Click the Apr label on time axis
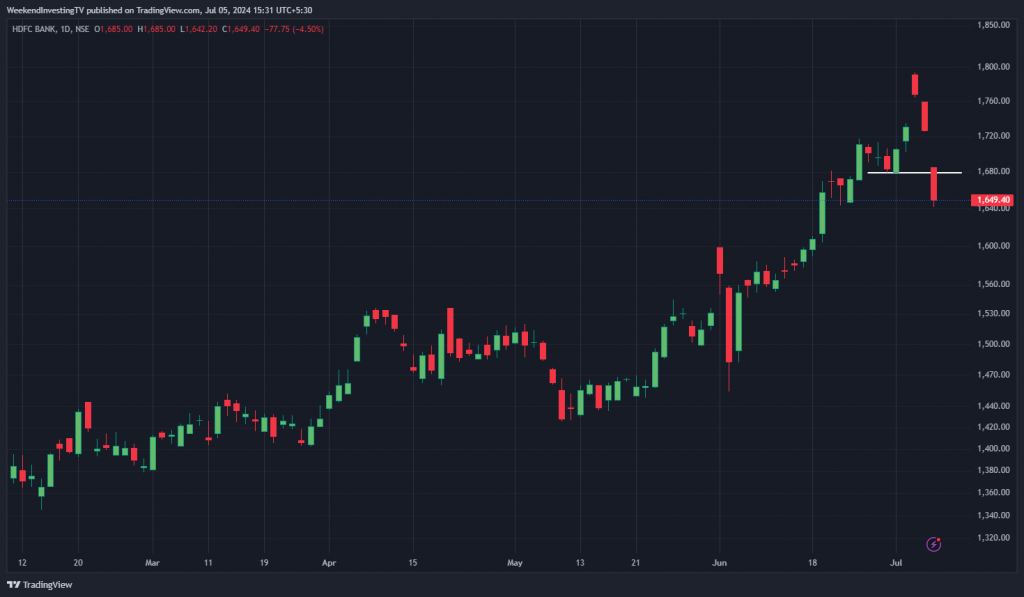The image size is (1024, 597). 329,562
